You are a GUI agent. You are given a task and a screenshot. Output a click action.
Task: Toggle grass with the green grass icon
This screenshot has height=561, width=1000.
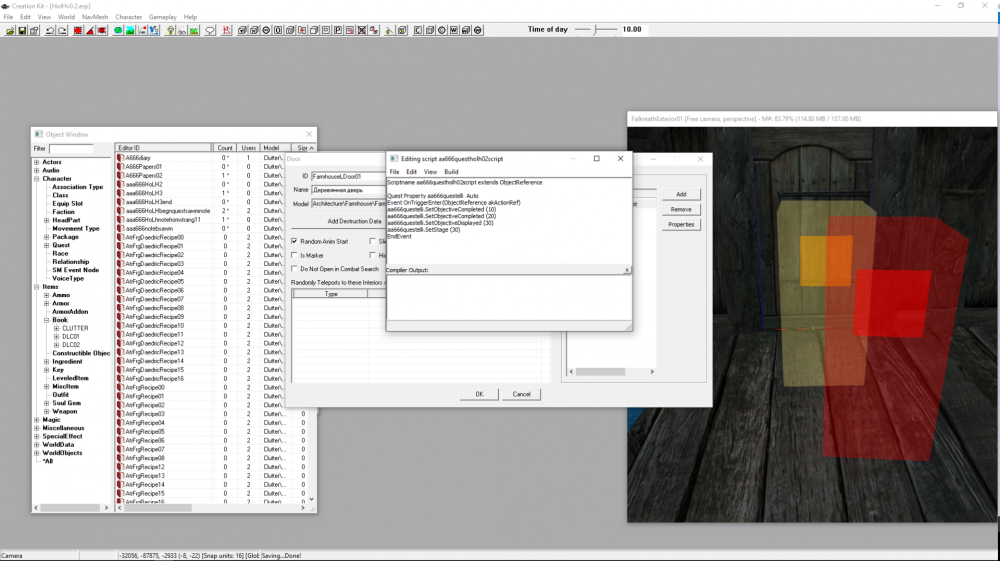tap(194, 30)
